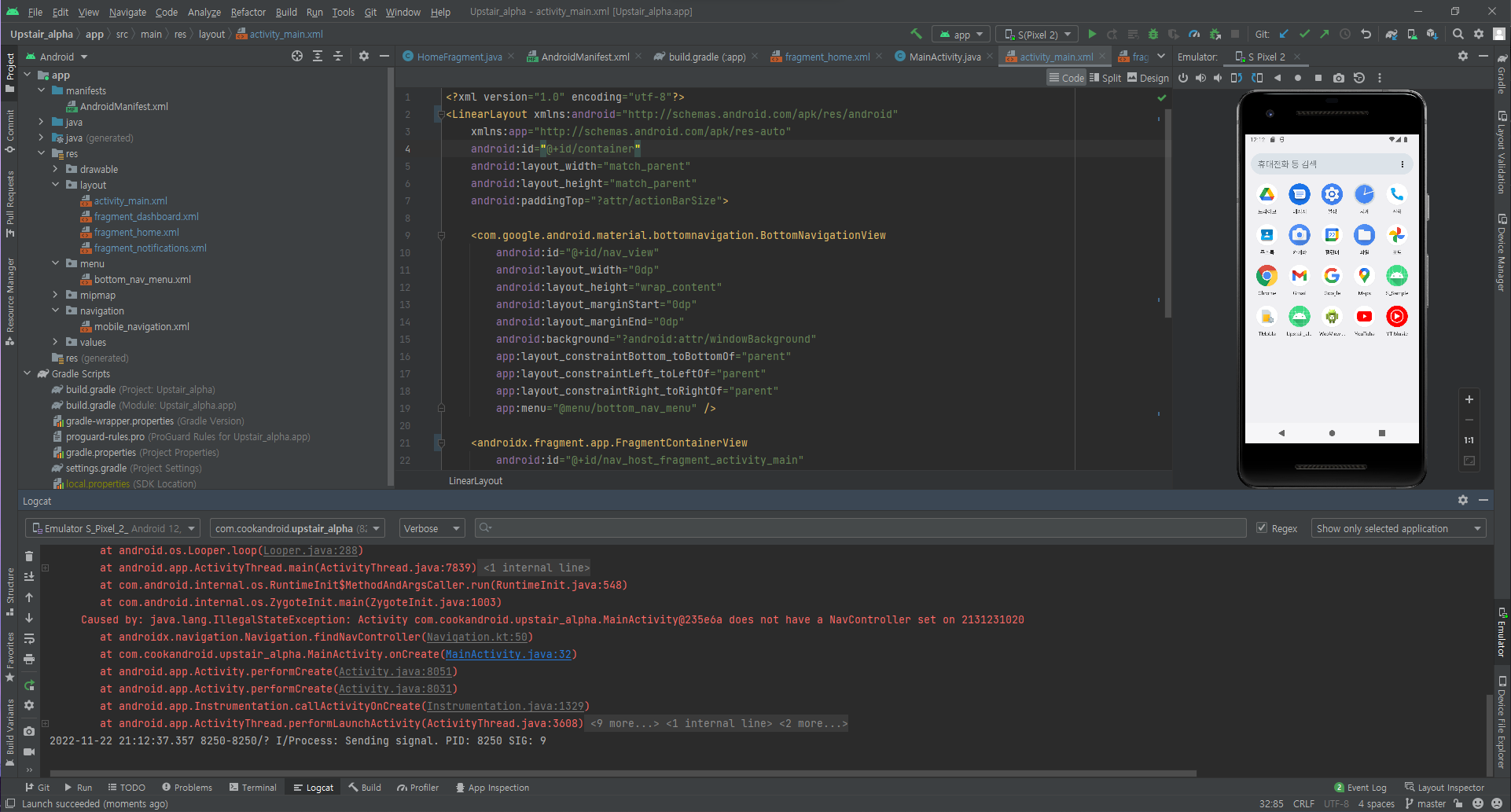1511x812 pixels.
Task: Switch the editor to Design view
Action: 1148,78
